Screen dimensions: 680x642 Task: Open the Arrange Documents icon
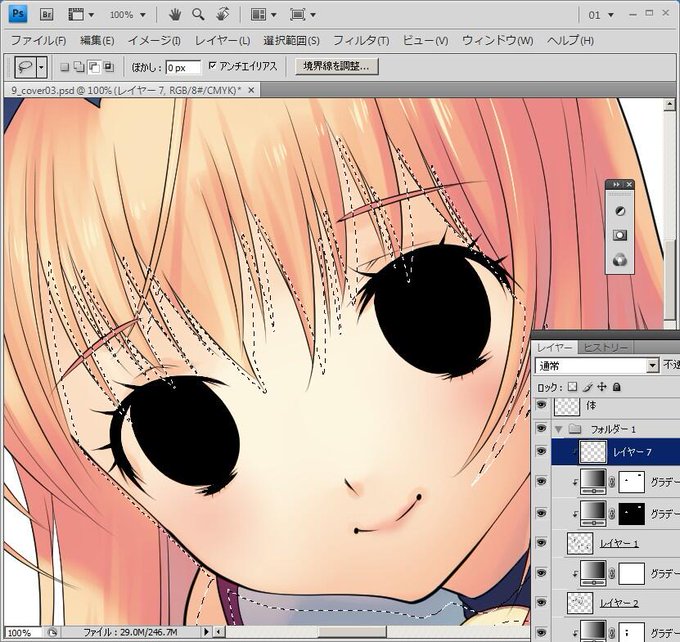click(x=258, y=15)
